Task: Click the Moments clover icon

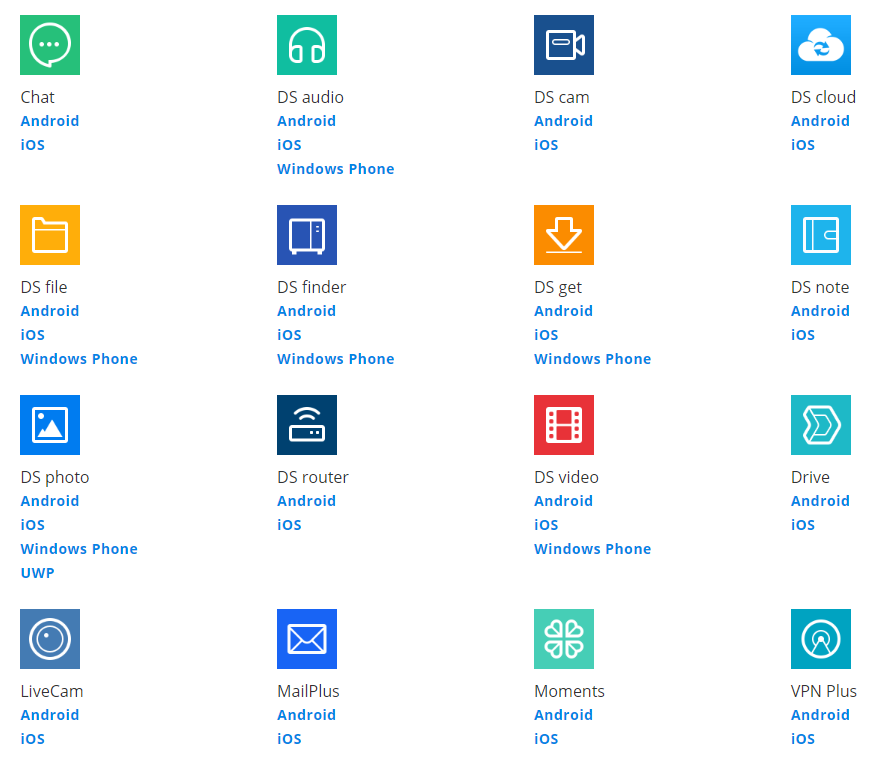Action: tap(564, 639)
